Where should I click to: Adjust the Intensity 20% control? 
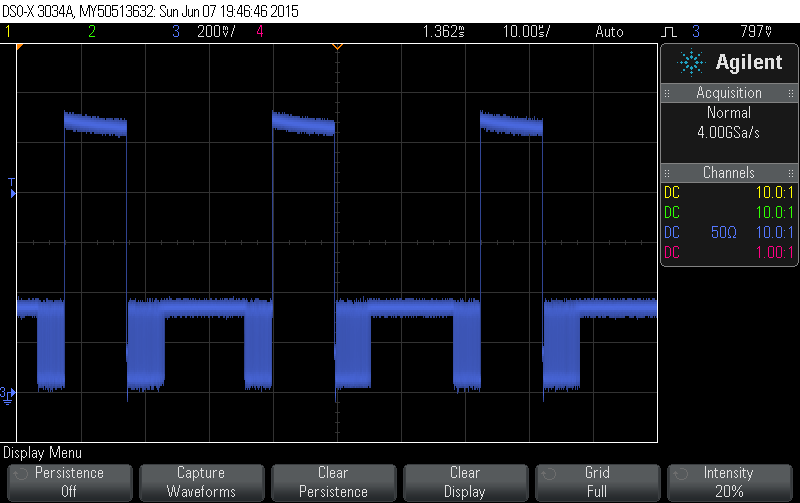pyautogui.click(x=728, y=482)
